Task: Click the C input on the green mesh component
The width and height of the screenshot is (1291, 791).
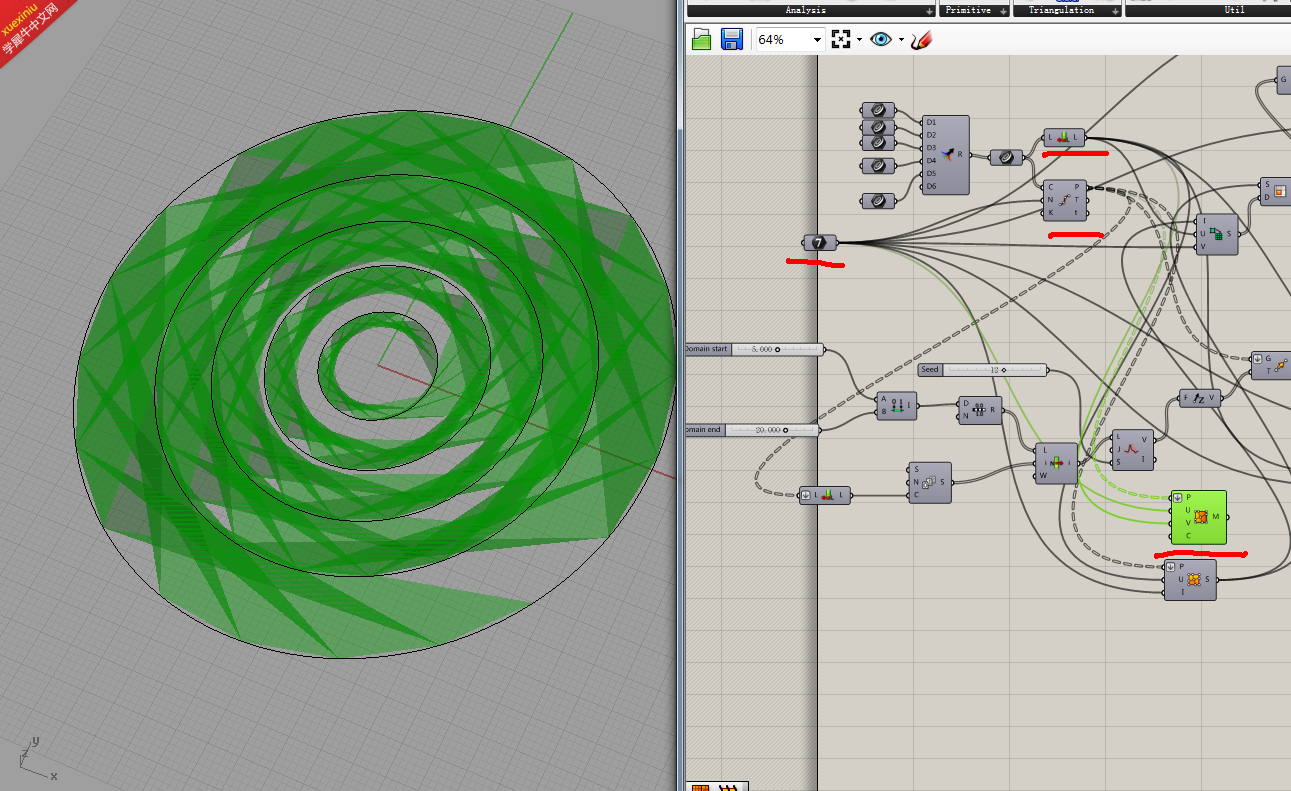Action: (1189, 535)
